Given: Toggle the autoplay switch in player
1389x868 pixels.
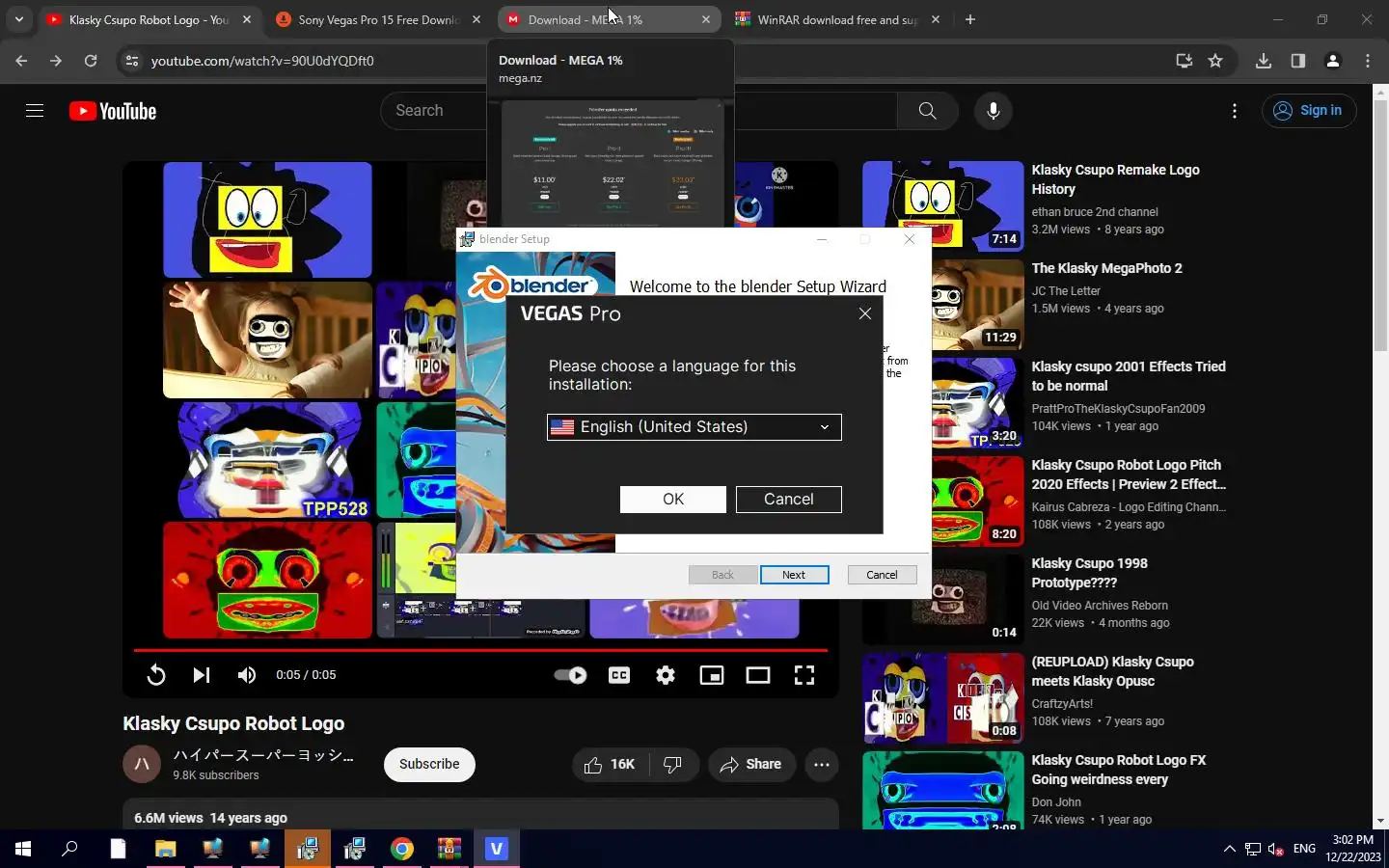Looking at the screenshot, I should click(570, 675).
